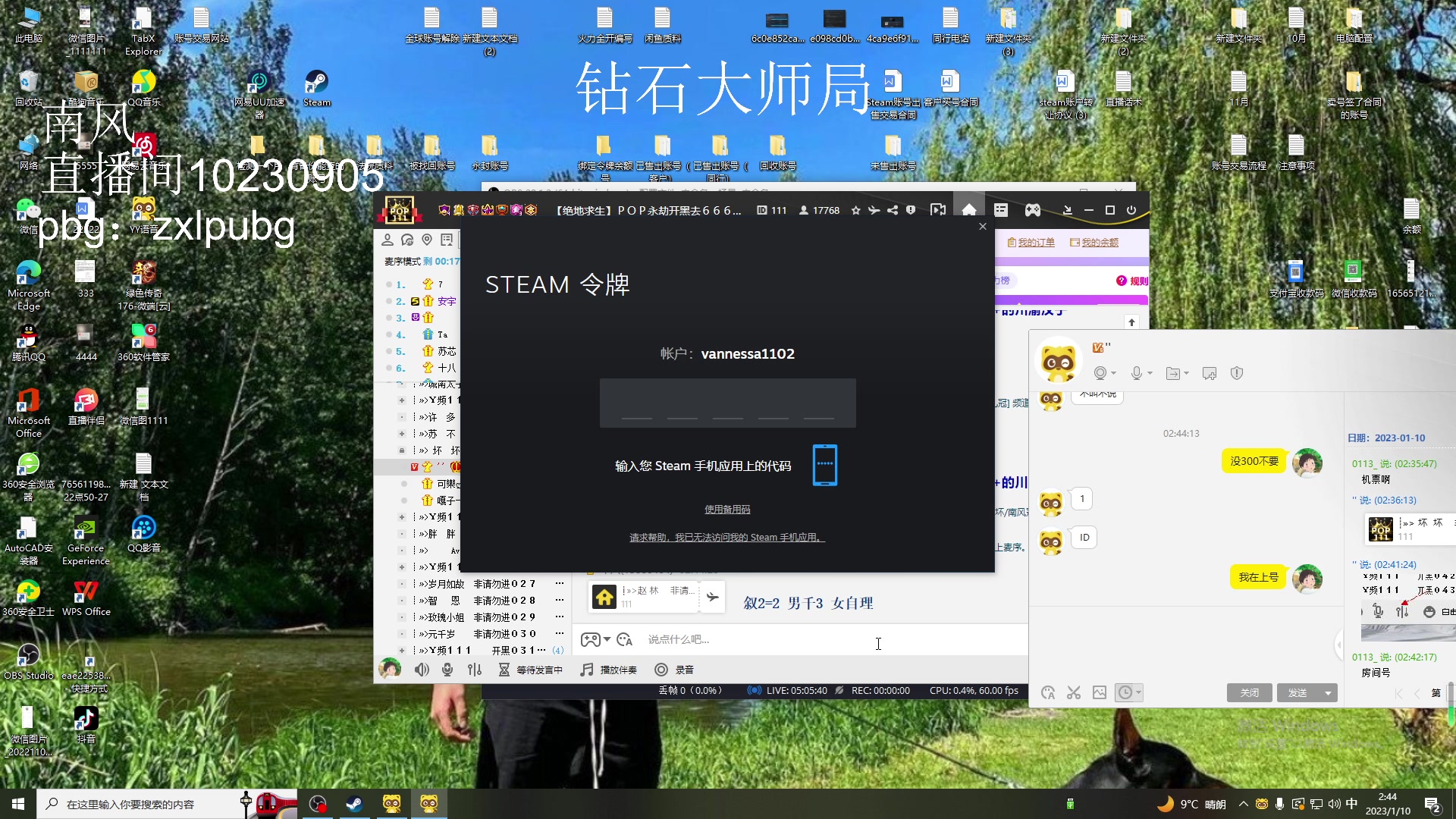1456x819 pixels.
Task: Click the '关闭' close button in chat window
Action: point(1249,692)
